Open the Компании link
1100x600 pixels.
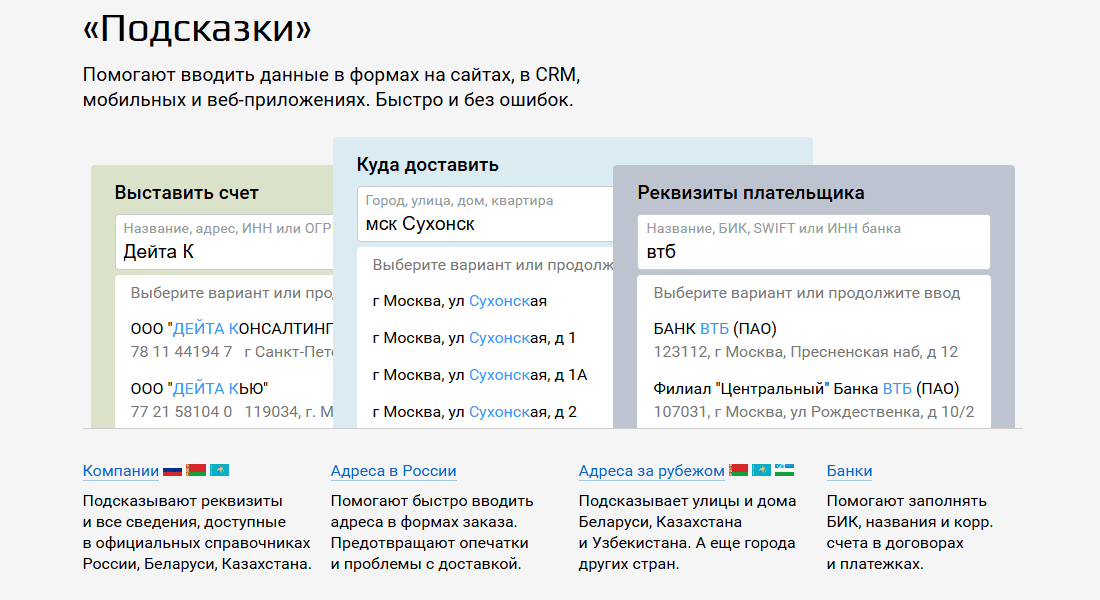click(x=121, y=471)
